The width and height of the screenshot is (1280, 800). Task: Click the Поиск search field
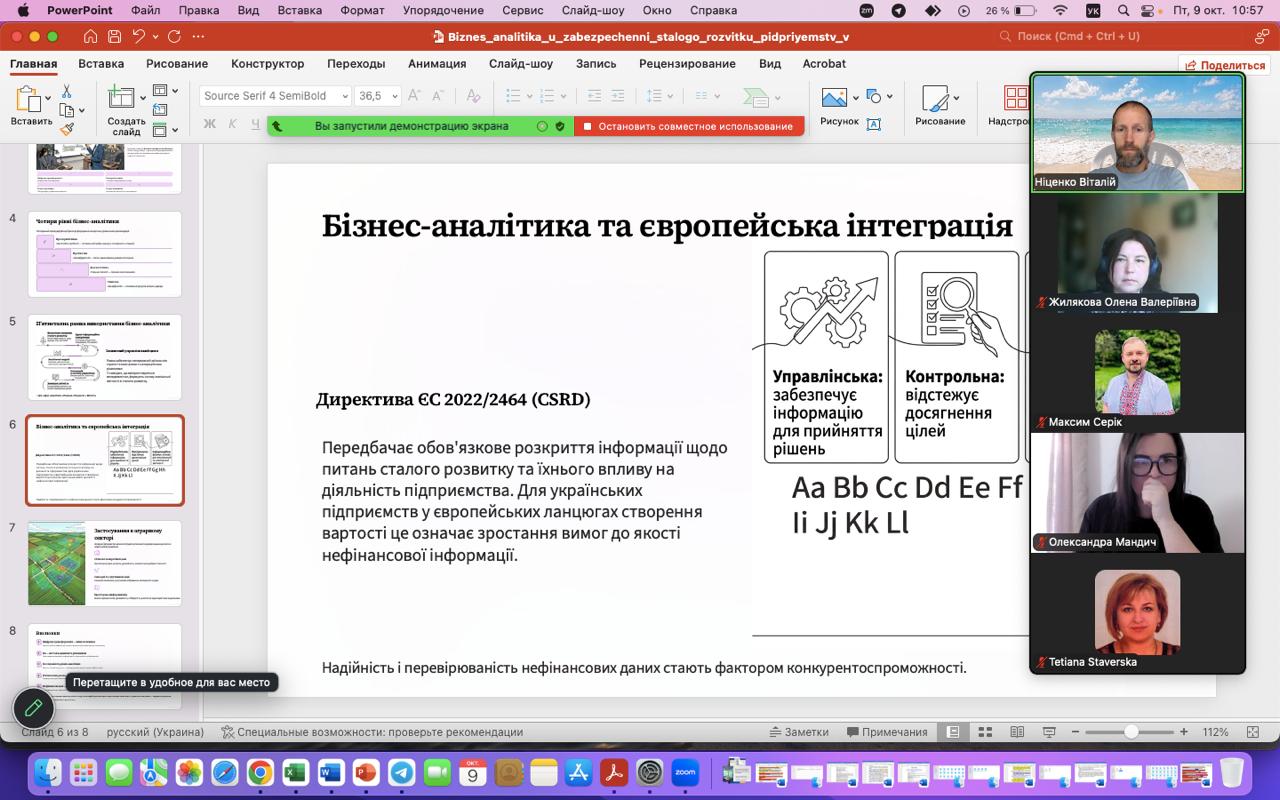point(1078,36)
